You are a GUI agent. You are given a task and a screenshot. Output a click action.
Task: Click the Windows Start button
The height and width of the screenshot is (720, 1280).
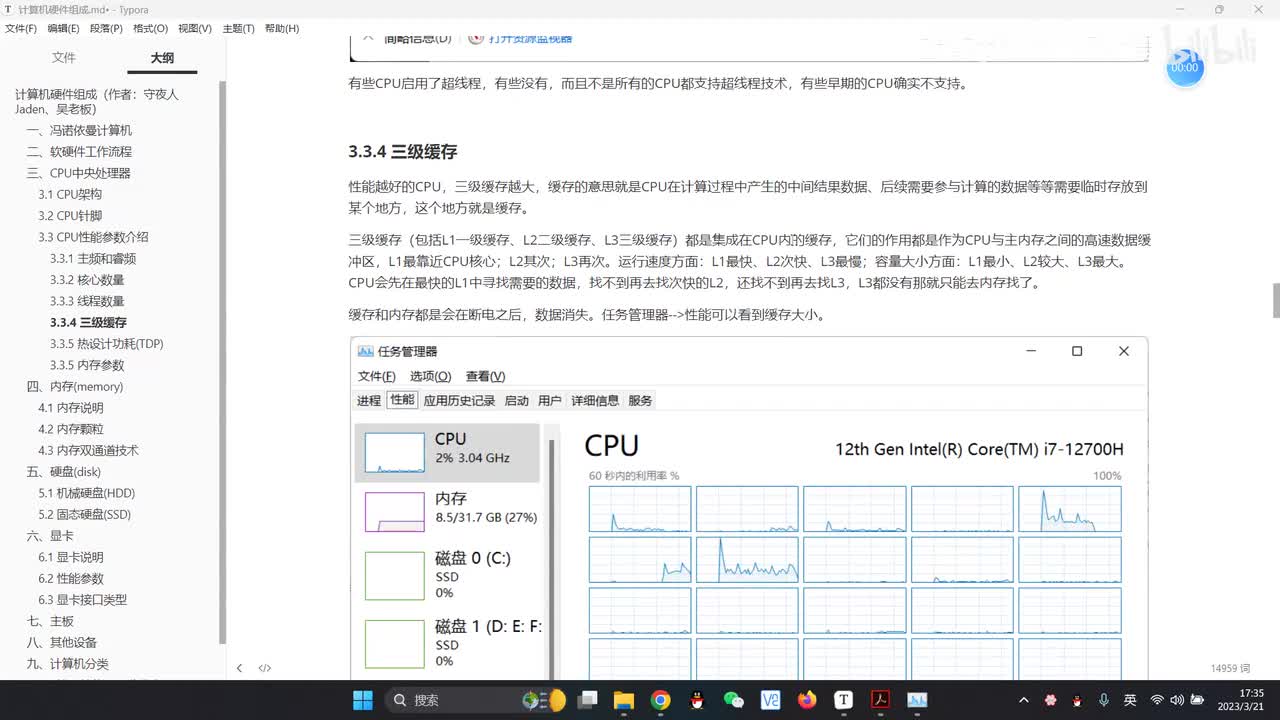(x=362, y=700)
